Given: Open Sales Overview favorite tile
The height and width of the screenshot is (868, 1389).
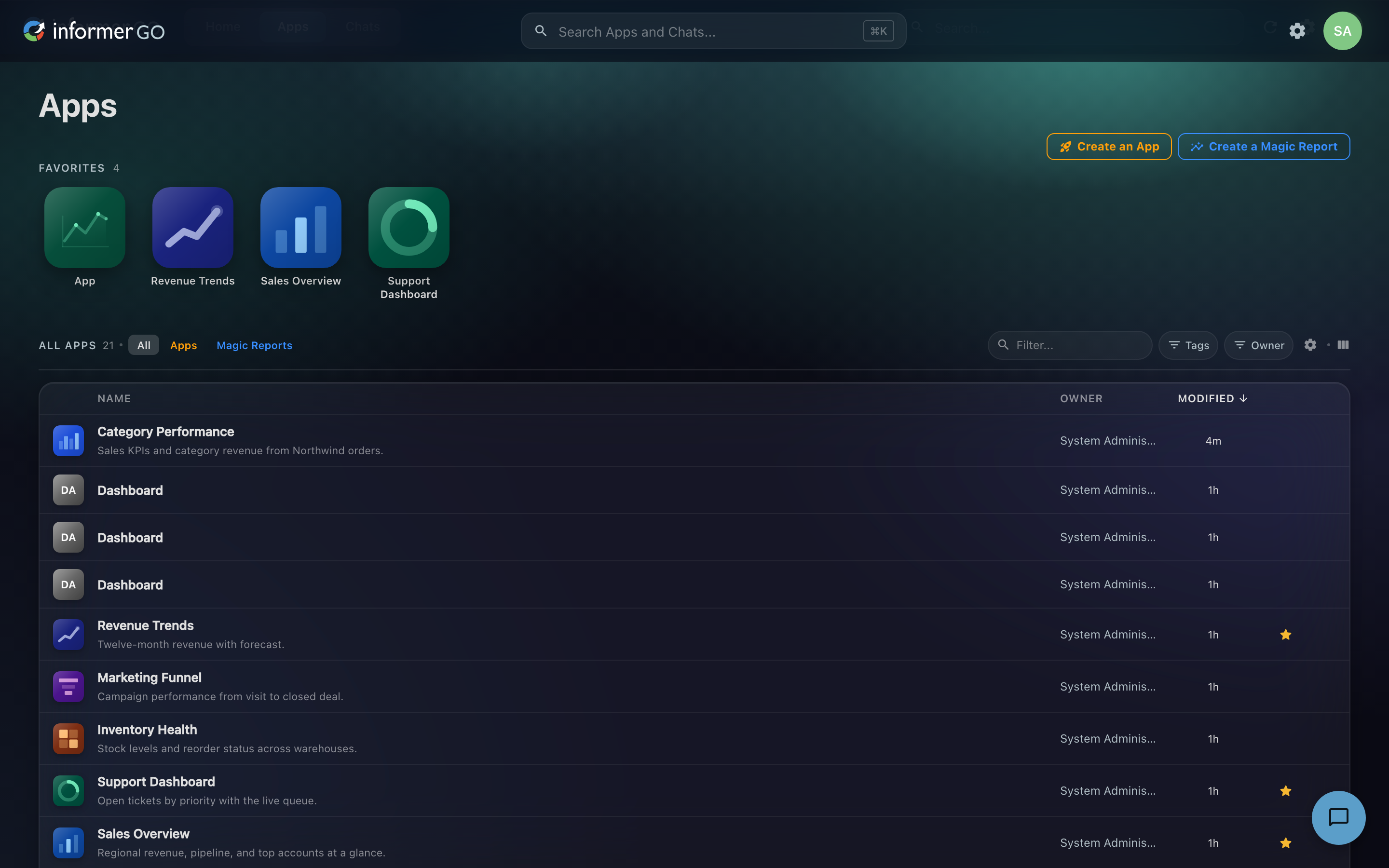Looking at the screenshot, I should tap(301, 227).
